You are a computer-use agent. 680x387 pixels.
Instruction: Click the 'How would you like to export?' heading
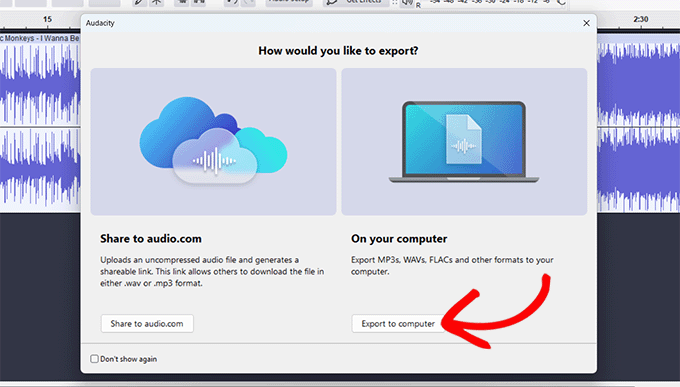[338, 51]
